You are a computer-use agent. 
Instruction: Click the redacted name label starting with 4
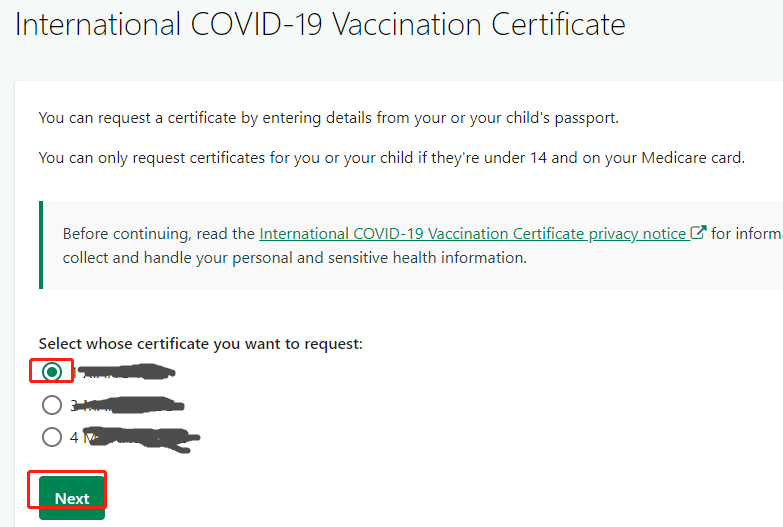click(x=135, y=438)
